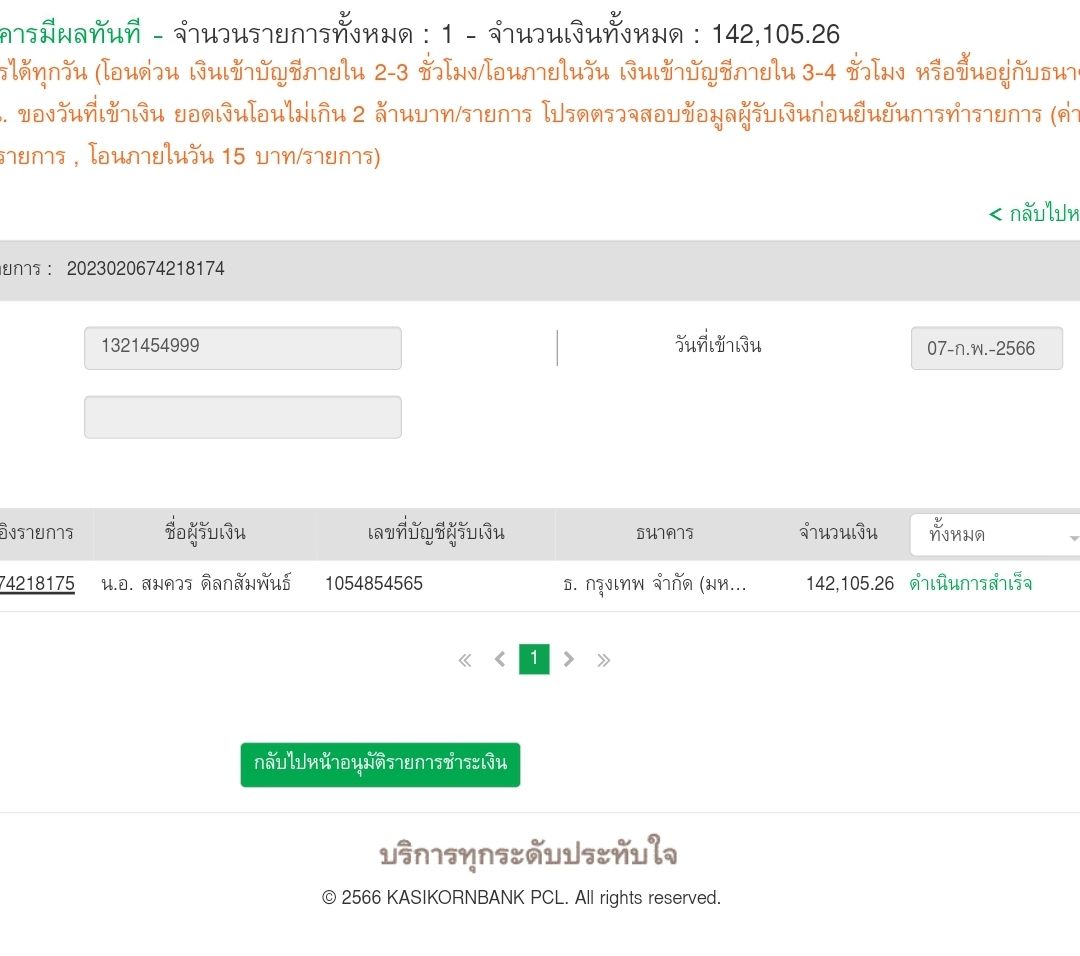This screenshot has height=956, width=1080.
Task: Select recipient name น.อ. สมควร ดิลกสัมพันธ์
Action: click(196, 584)
